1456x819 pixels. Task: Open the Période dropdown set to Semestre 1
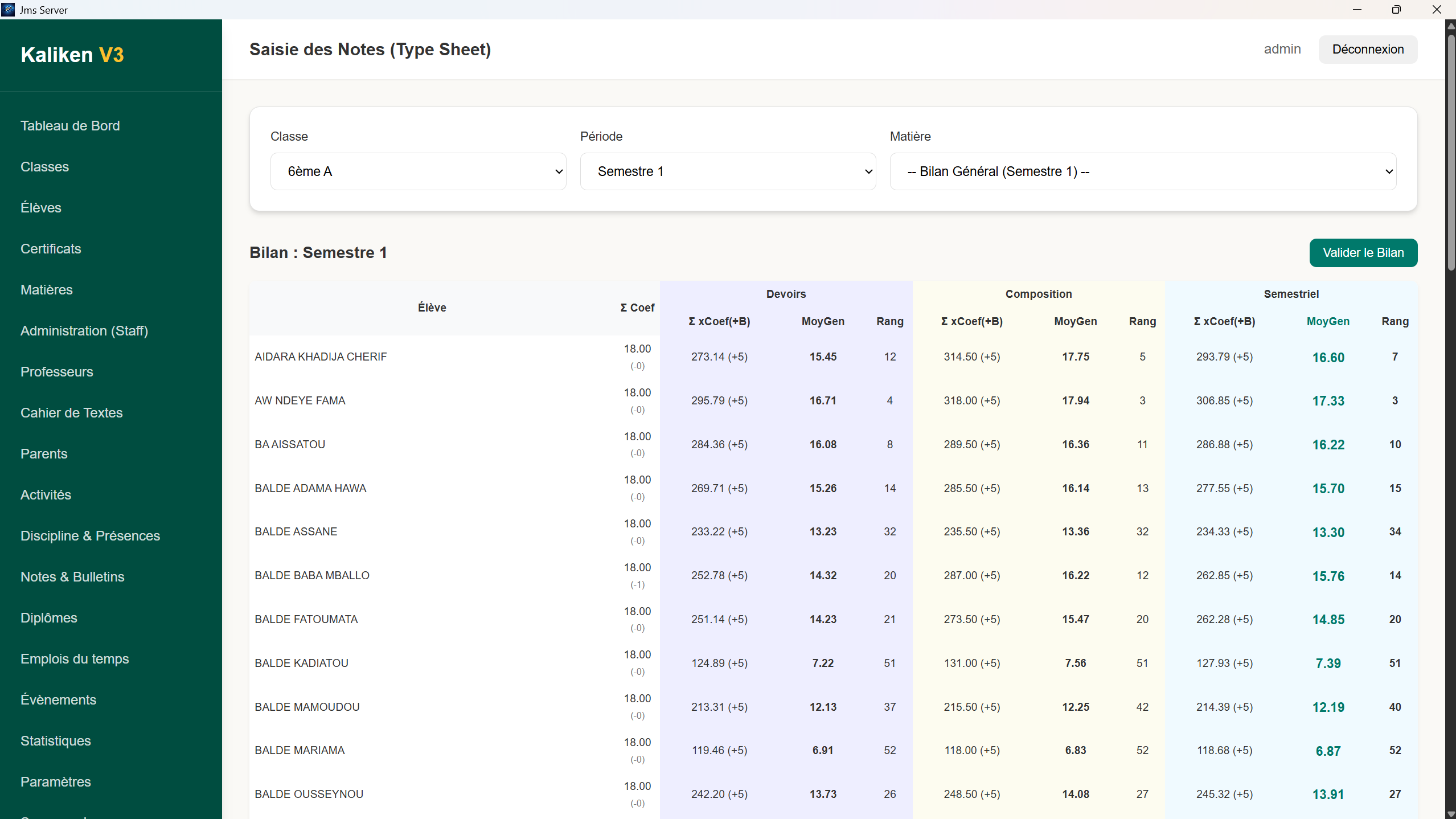coord(728,171)
